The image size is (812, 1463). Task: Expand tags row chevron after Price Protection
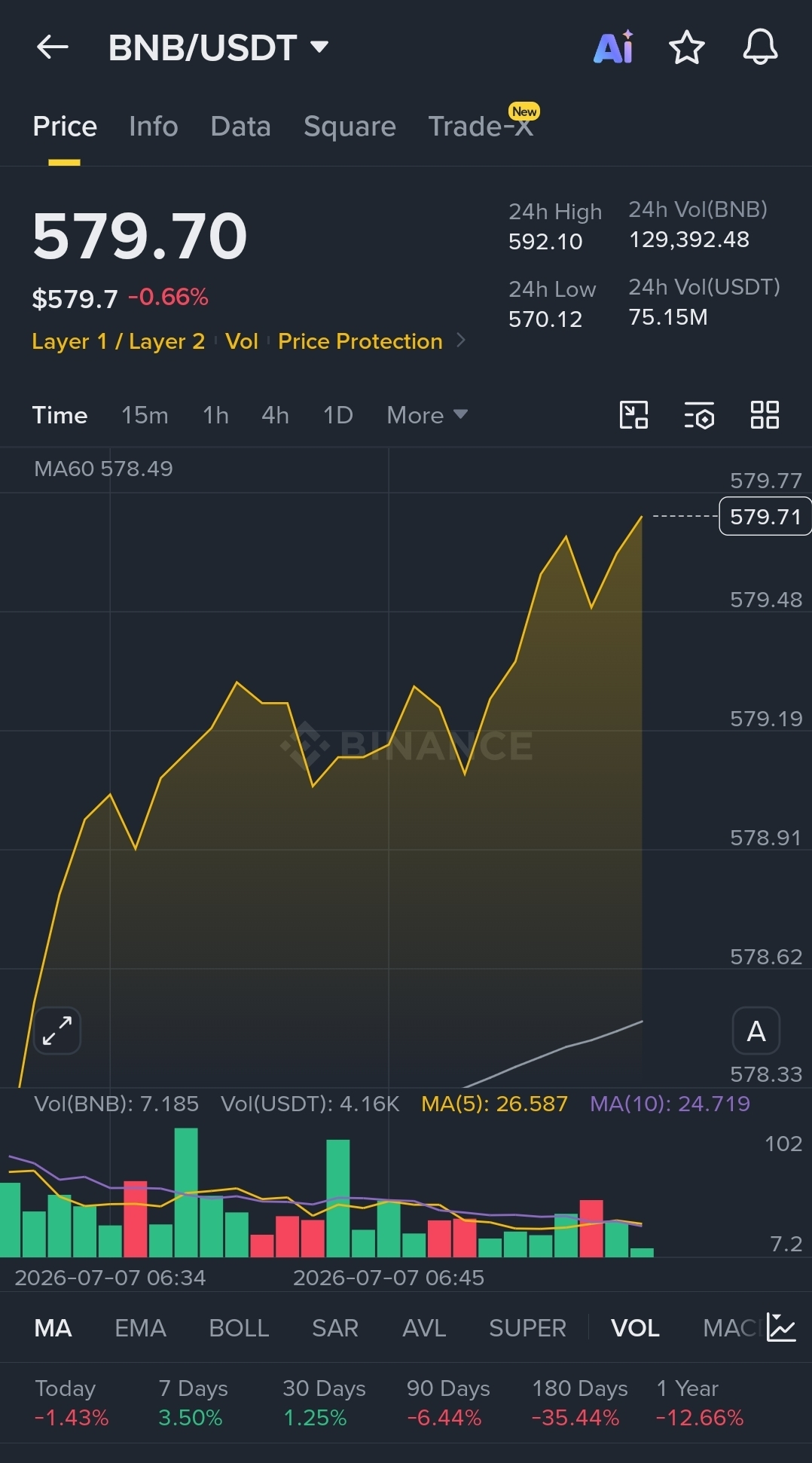click(461, 341)
